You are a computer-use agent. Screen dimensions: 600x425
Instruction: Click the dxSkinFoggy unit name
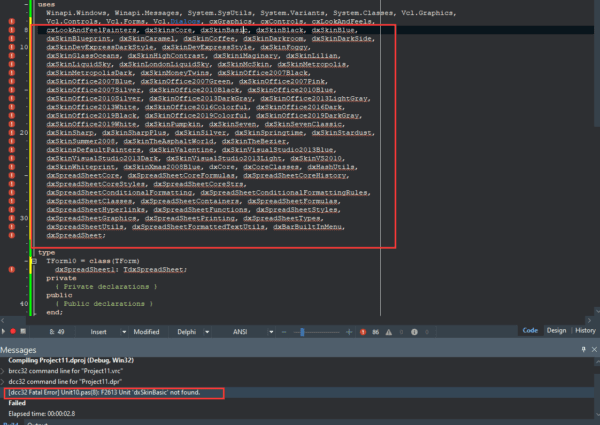[x=284, y=47]
